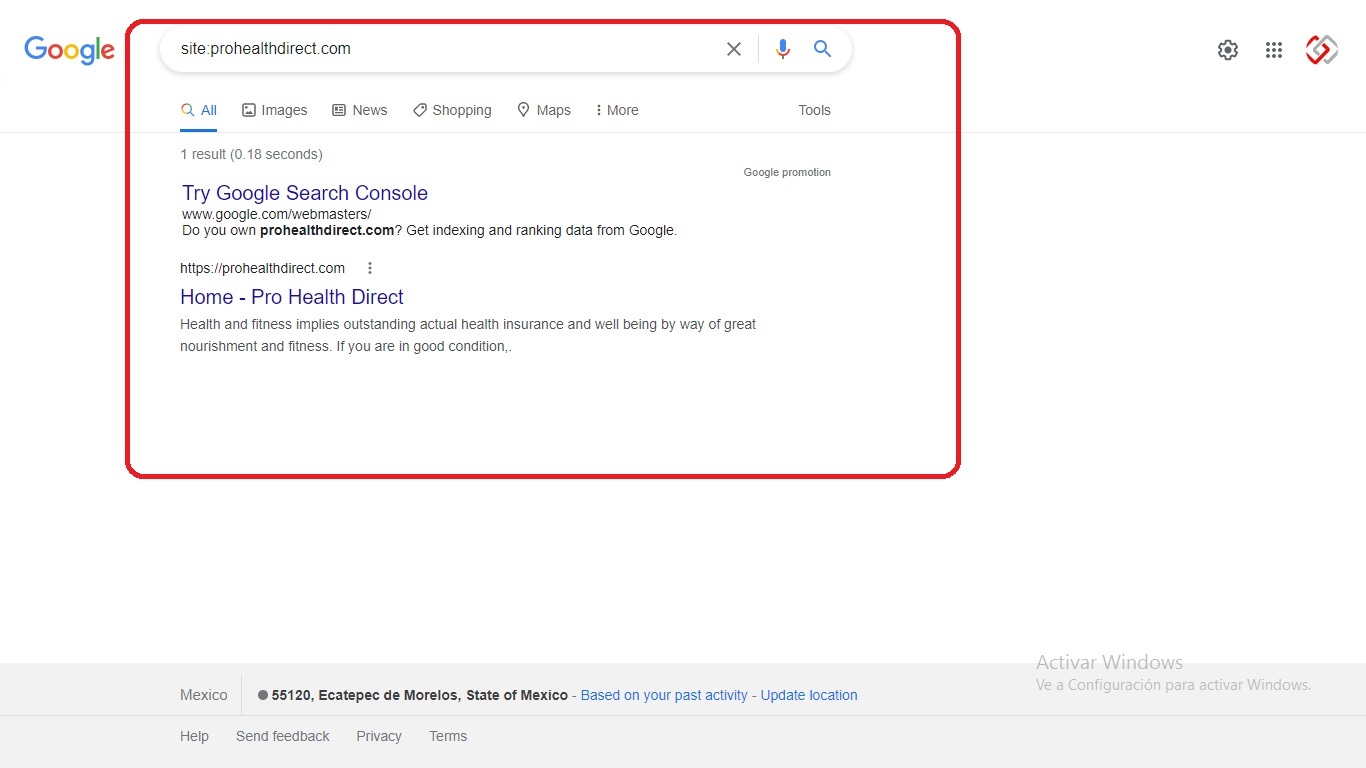Click the '1 result (0.18 seconds)' stats text
The height and width of the screenshot is (768, 1366).
pyautogui.click(x=251, y=154)
